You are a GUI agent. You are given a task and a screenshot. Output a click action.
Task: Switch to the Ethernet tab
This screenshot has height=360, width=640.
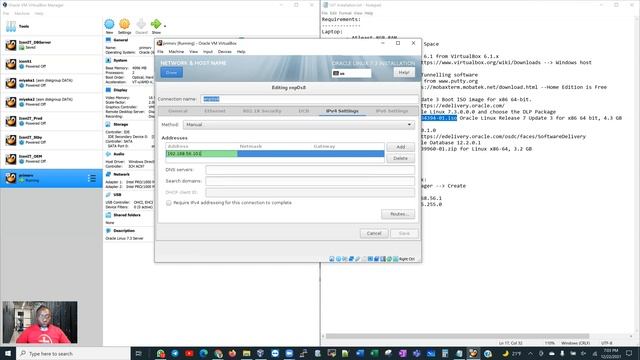coord(215,111)
